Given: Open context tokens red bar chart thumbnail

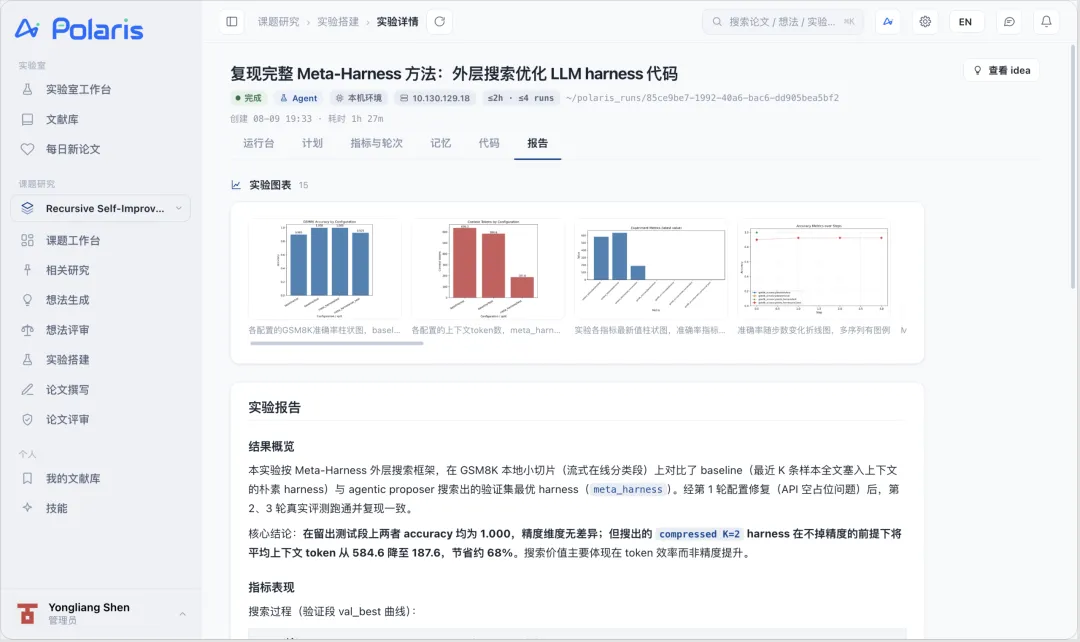Looking at the screenshot, I should 488,269.
